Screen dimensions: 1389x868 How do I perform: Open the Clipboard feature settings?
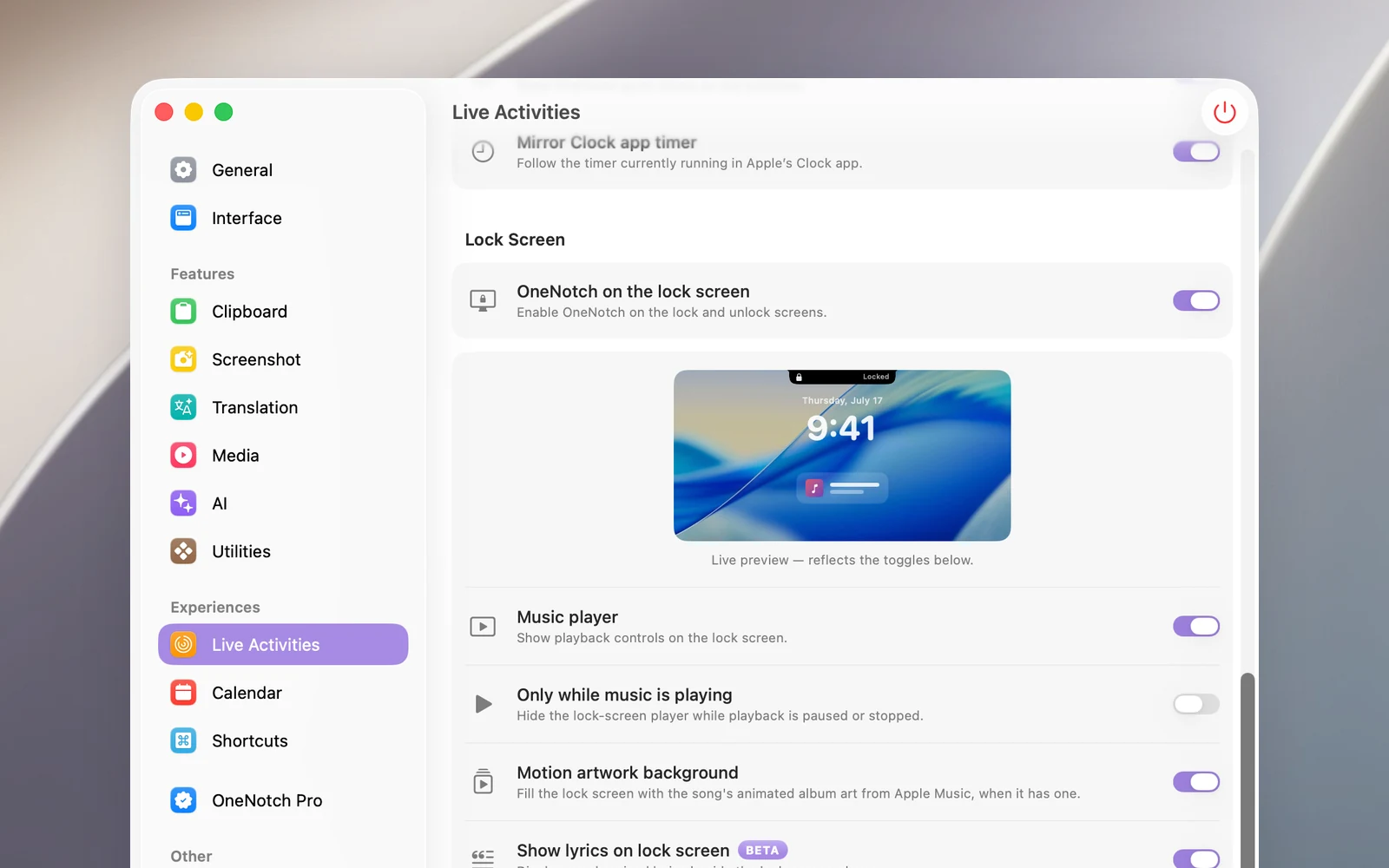pyautogui.click(x=283, y=312)
